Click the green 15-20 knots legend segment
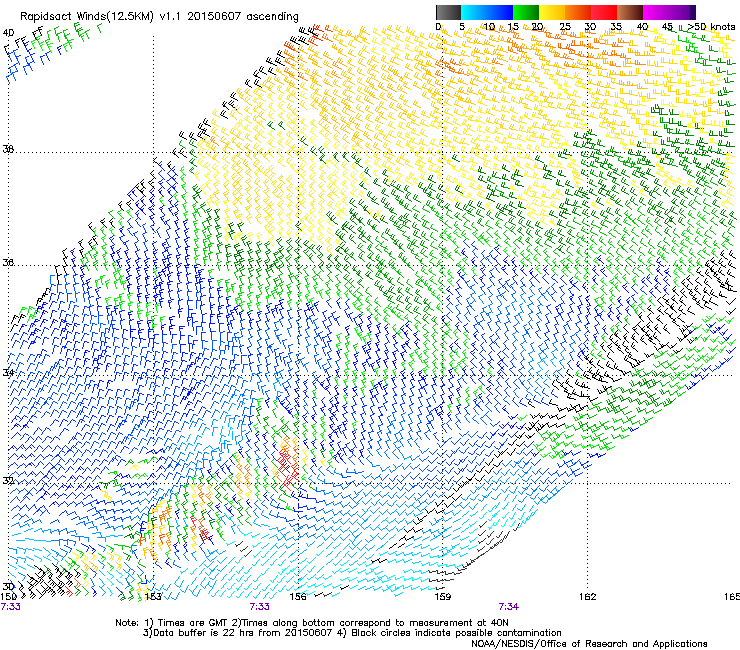This screenshot has height=650, width=740. pos(526,12)
